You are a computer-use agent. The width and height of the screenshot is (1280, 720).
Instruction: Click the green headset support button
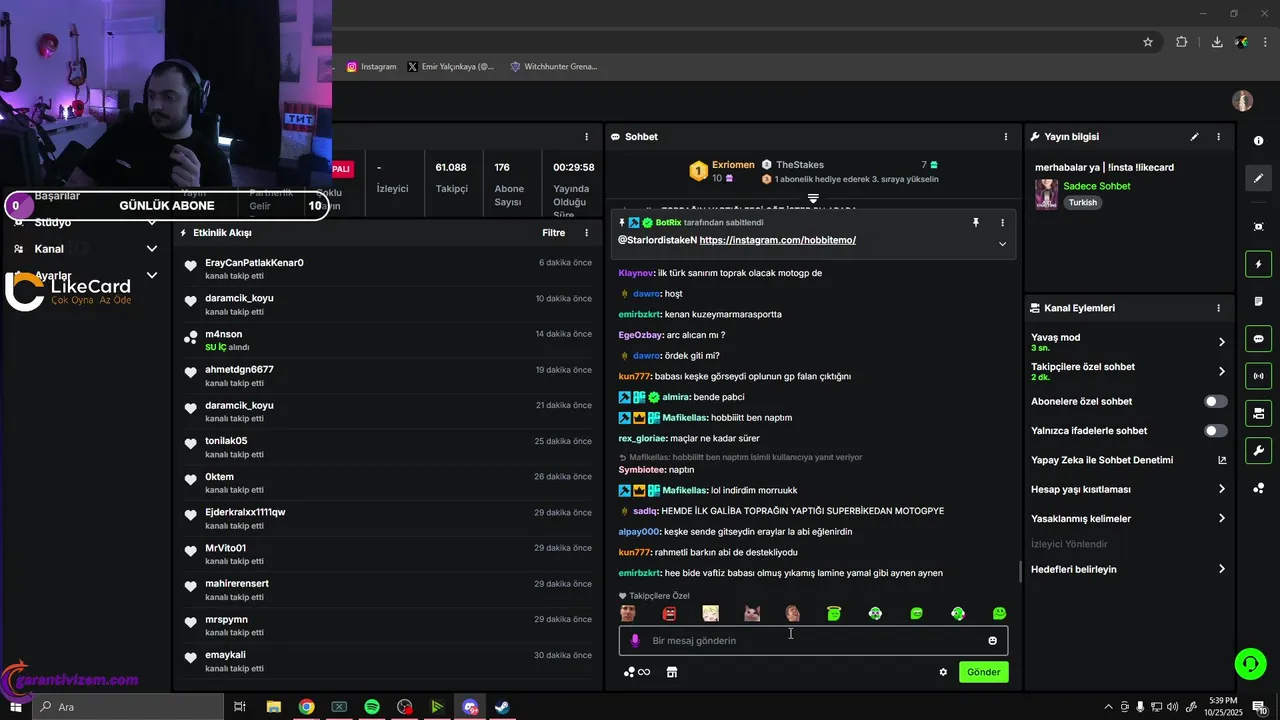(1249, 663)
